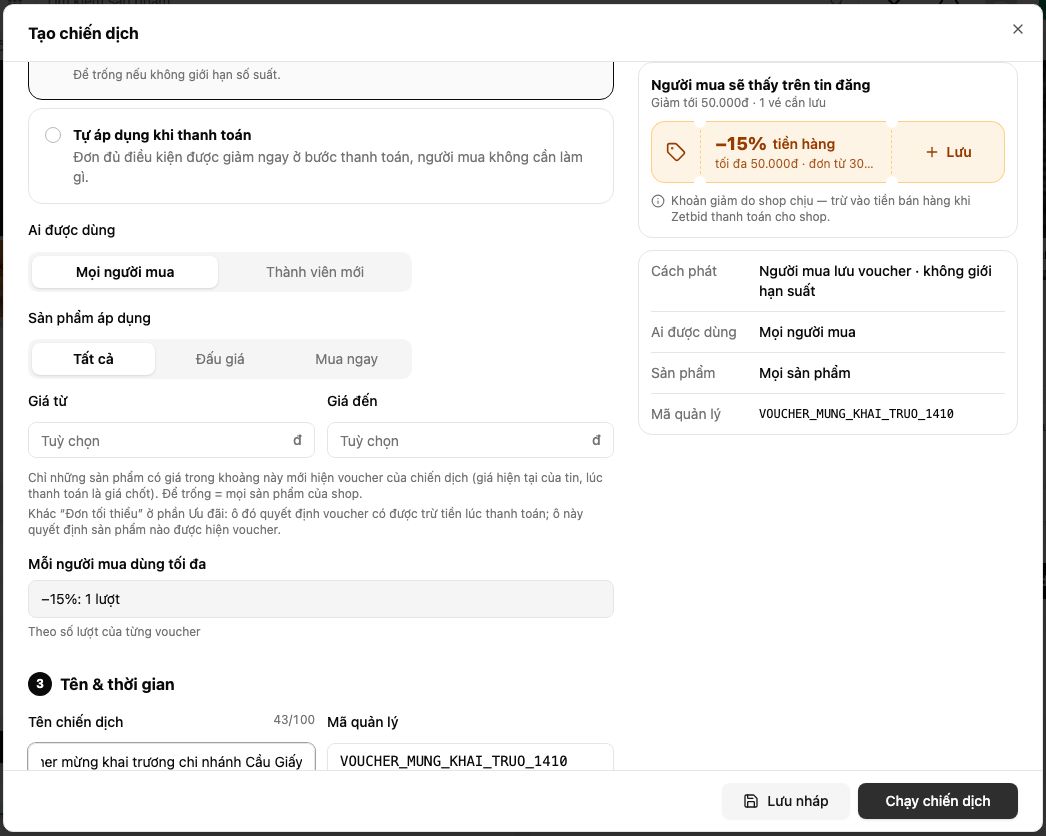Click the Cách phát label in summary
1046x836 pixels.
(684, 271)
